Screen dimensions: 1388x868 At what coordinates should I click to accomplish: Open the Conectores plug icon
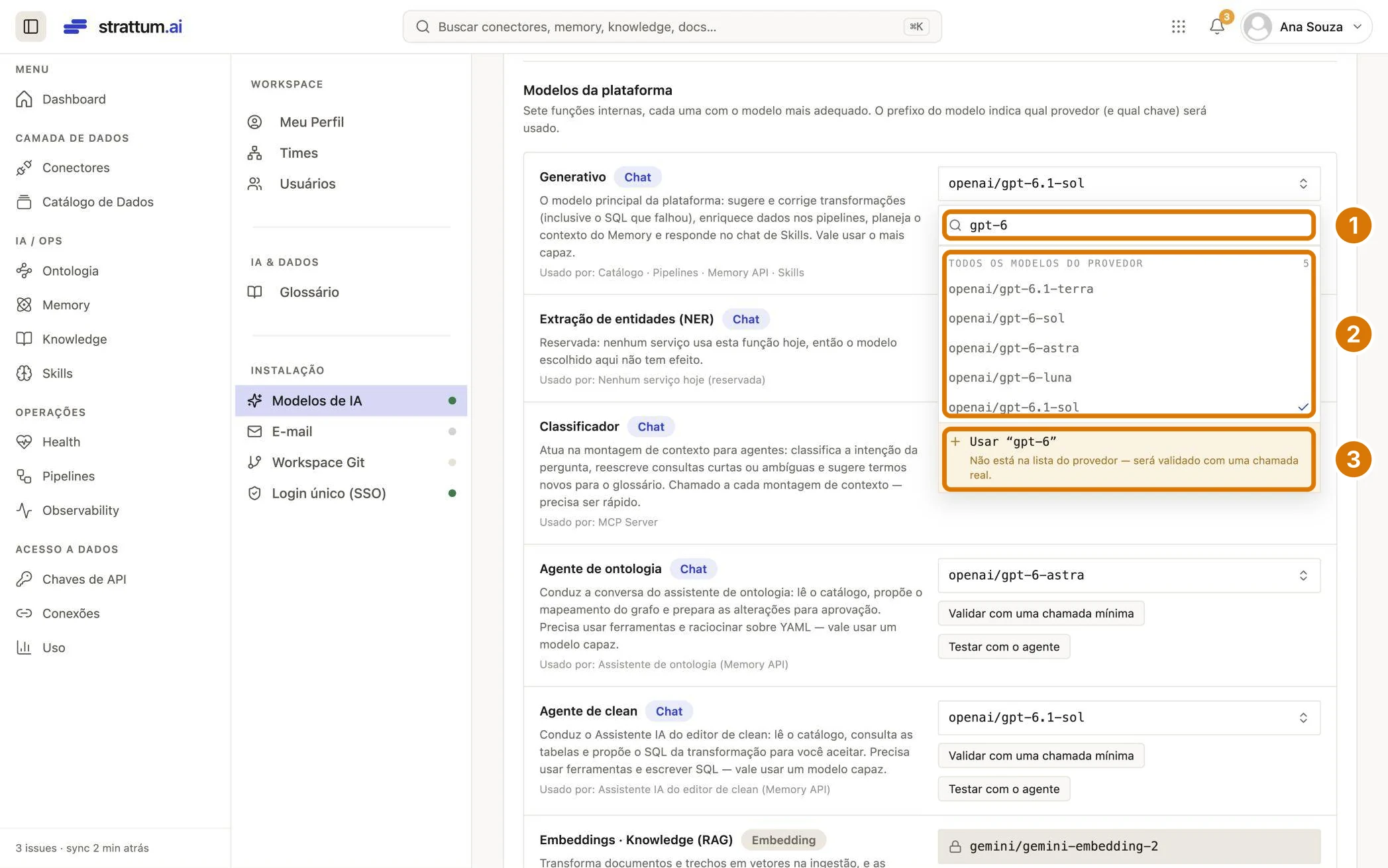pyautogui.click(x=24, y=168)
